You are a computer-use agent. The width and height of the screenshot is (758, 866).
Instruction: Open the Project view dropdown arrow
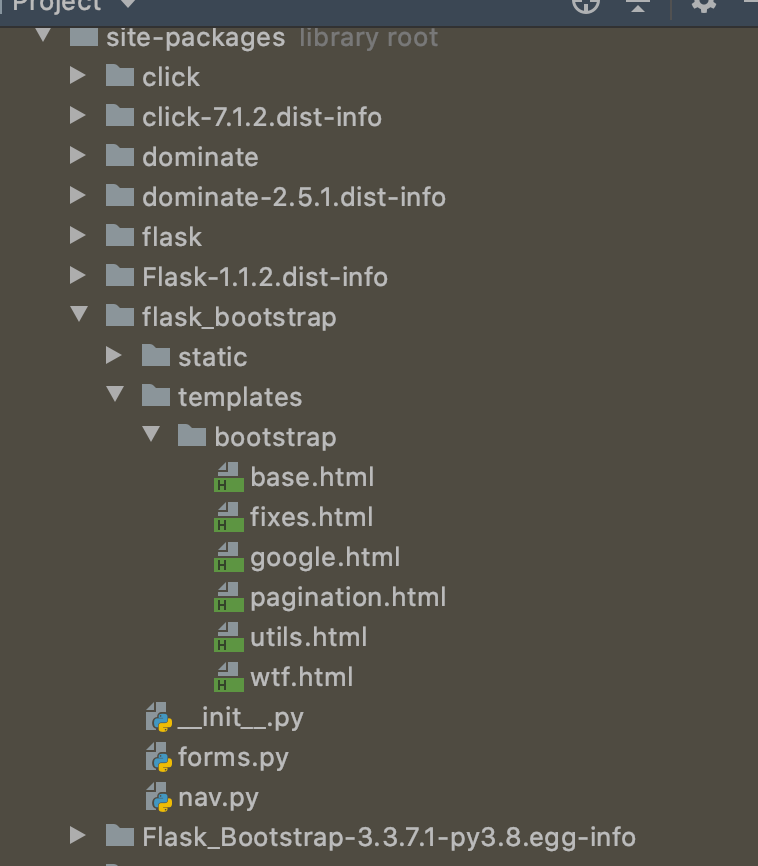pyautogui.click(x=128, y=4)
